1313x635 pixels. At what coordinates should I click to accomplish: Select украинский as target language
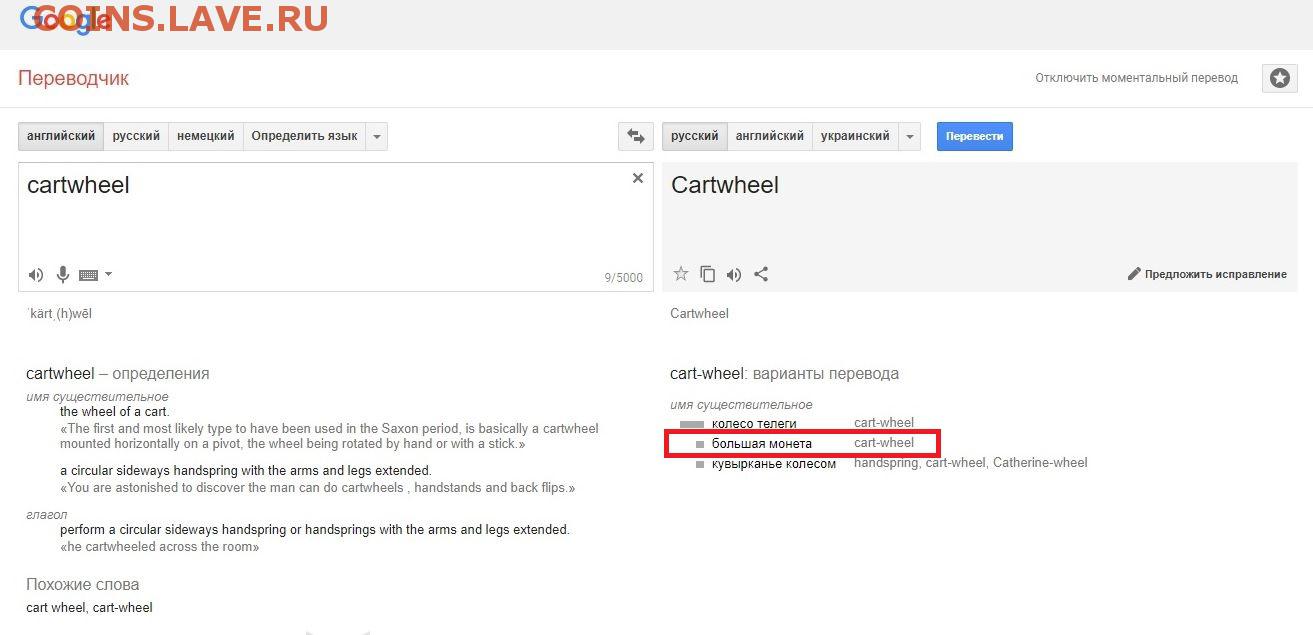coord(855,136)
